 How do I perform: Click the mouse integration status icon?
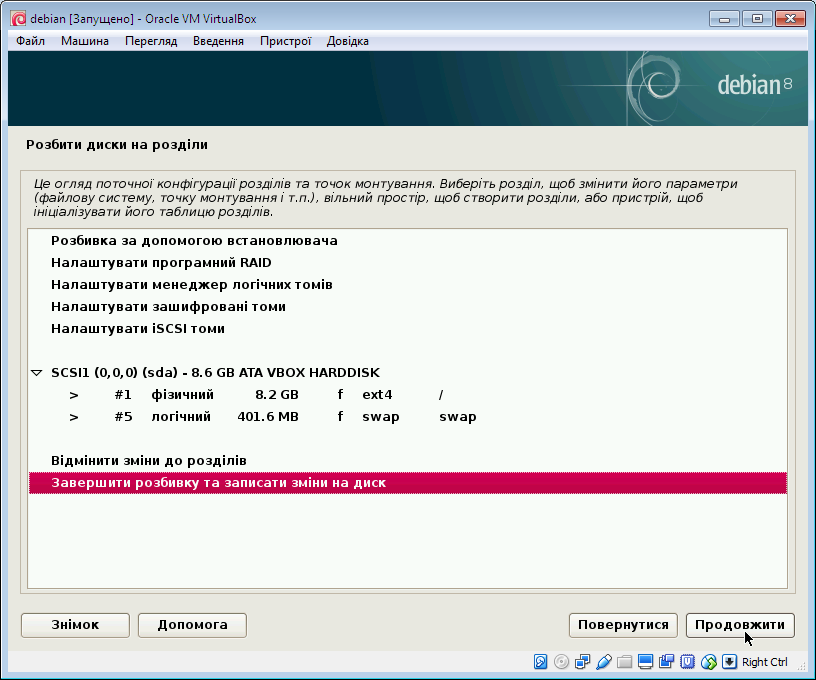(x=708, y=662)
